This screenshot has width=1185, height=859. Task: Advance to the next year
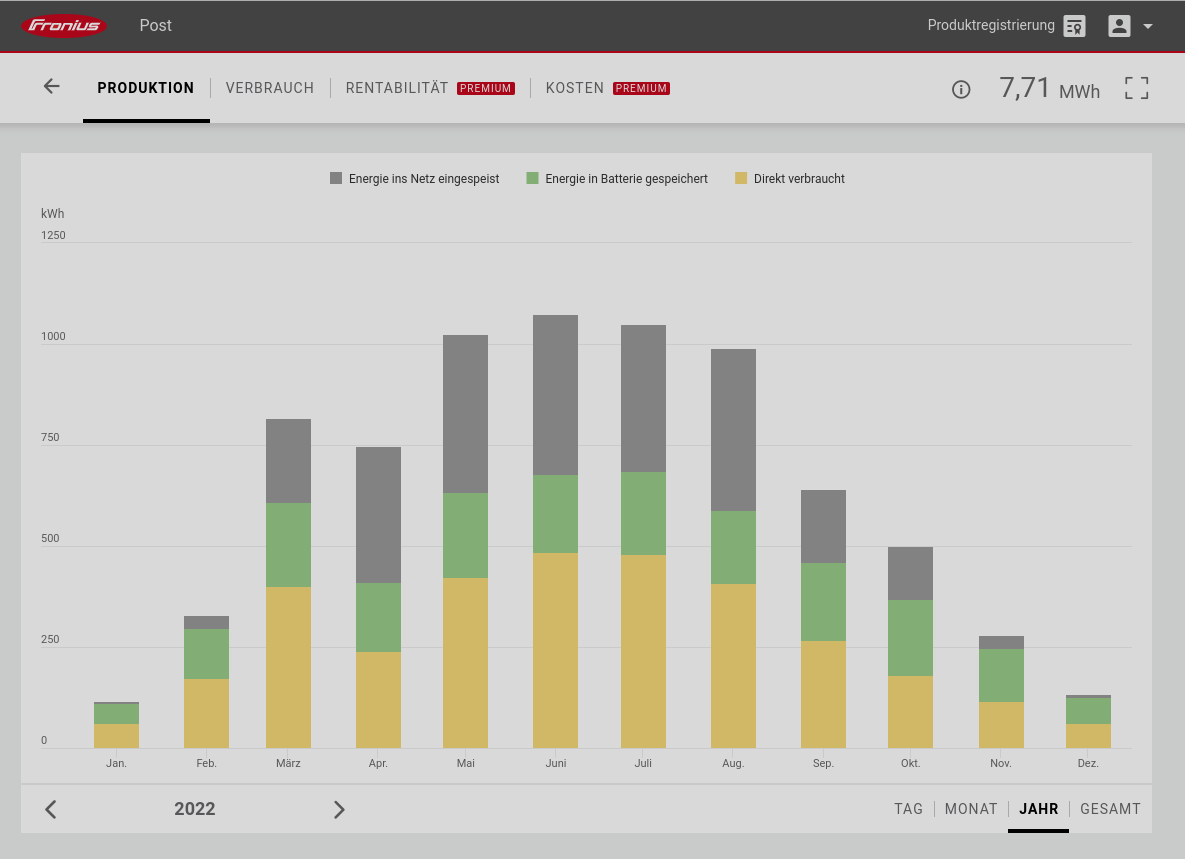[x=339, y=809]
